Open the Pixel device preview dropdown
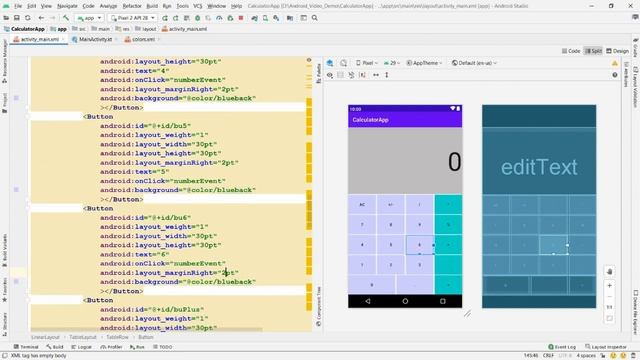This screenshot has width=640, height=360. pyautogui.click(x=367, y=63)
